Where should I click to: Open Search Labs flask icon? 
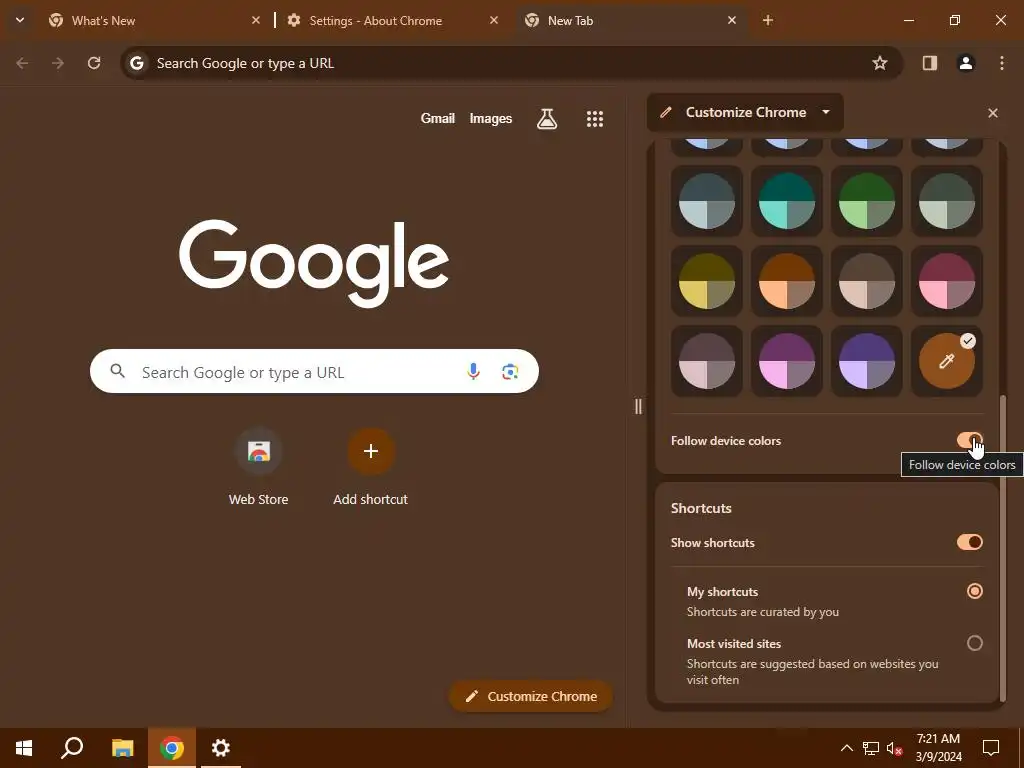[x=547, y=118]
